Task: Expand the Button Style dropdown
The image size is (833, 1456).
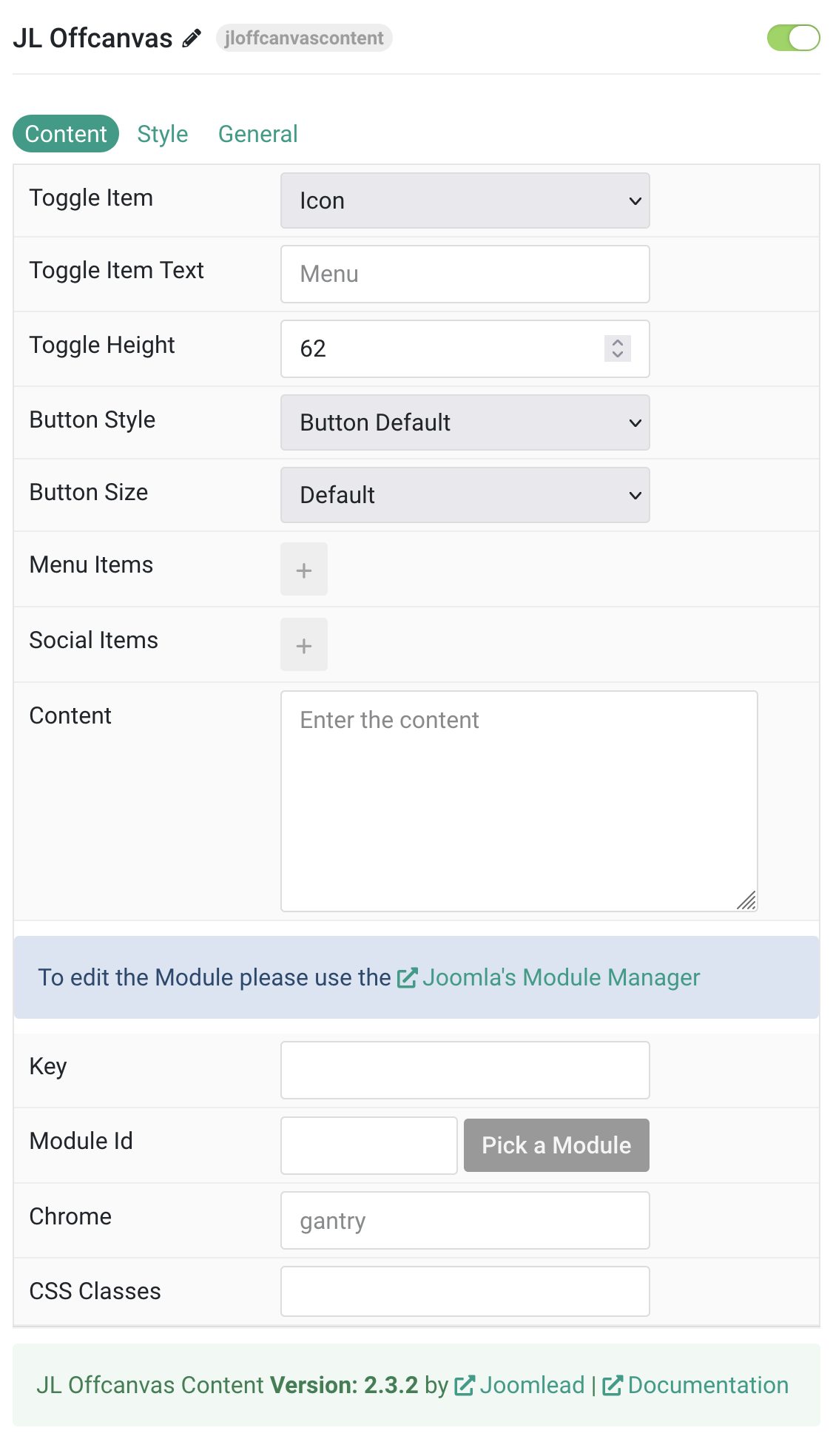Action: pyautogui.click(x=465, y=422)
